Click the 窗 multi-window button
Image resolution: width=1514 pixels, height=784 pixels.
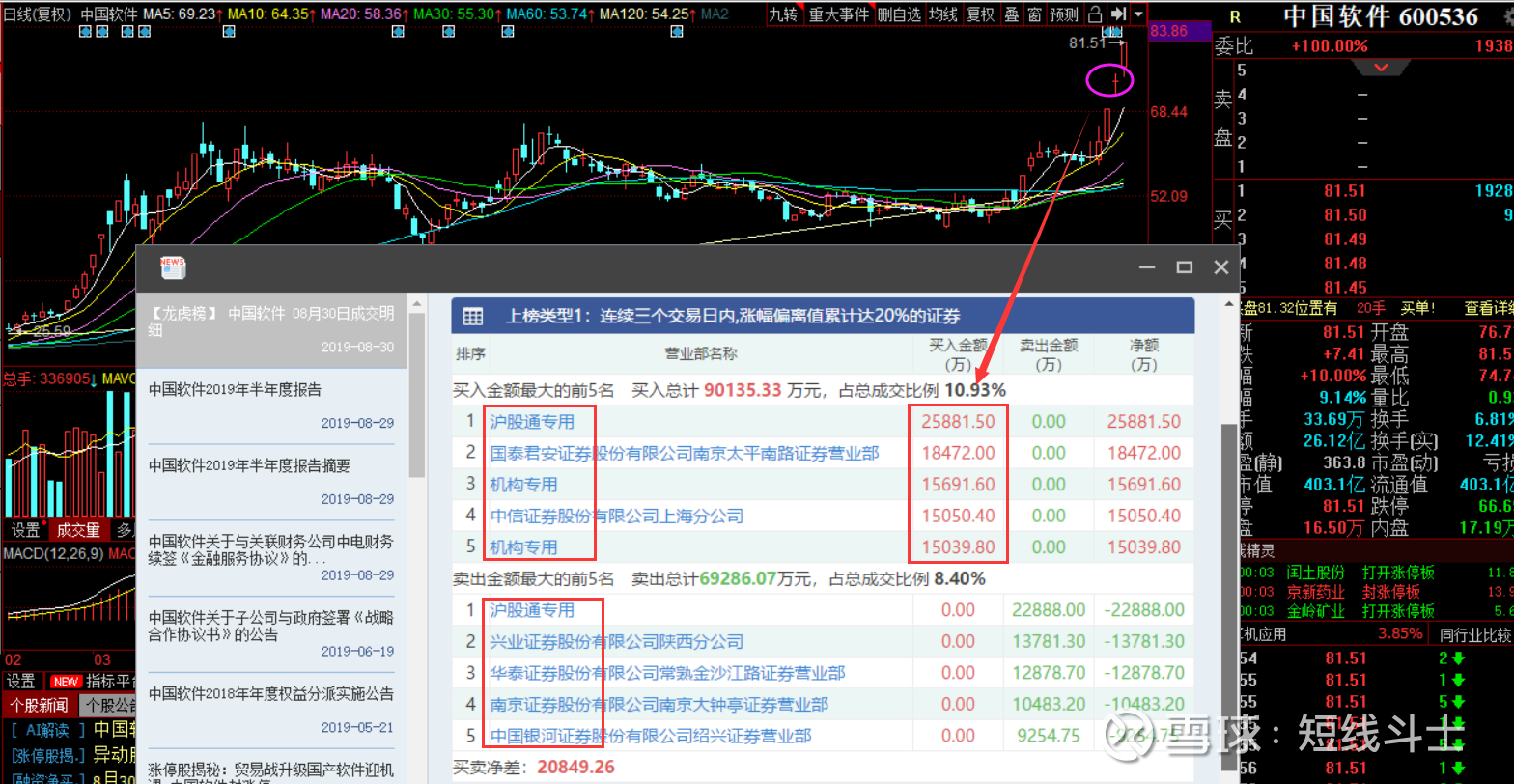pos(1034,14)
